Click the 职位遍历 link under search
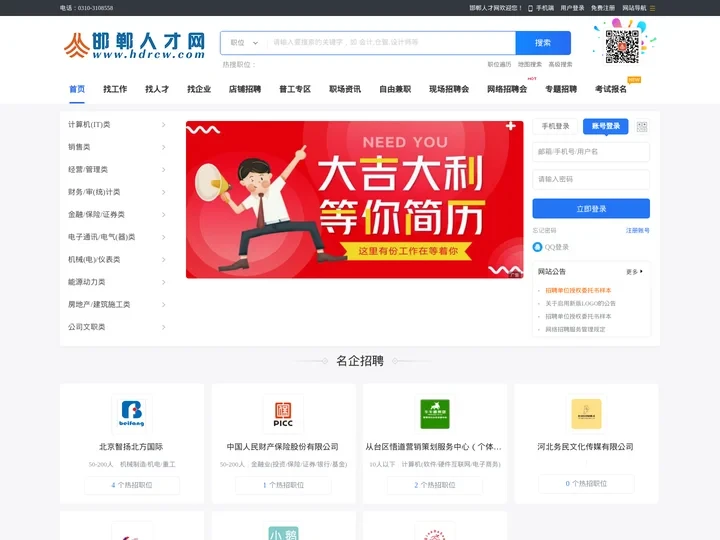This screenshot has height=540, width=720. coord(499,65)
